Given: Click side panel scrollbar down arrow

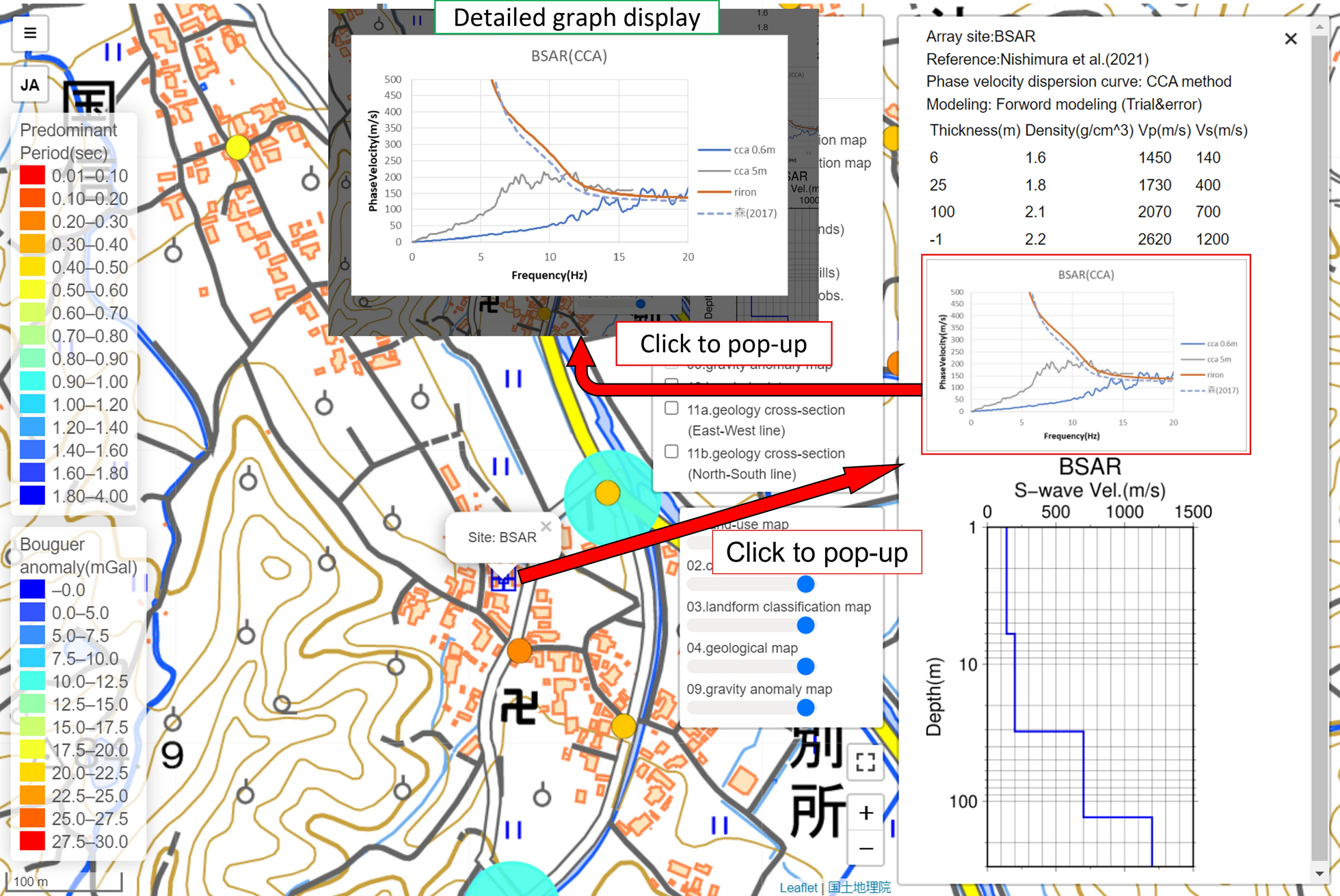Looking at the screenshot, I should click(1319, 873).
